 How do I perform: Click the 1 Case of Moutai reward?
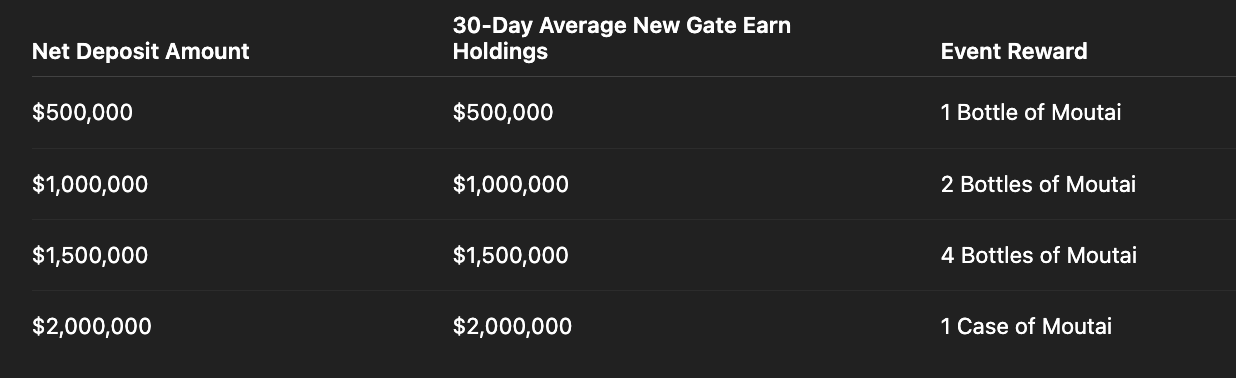click(1026, 327)
